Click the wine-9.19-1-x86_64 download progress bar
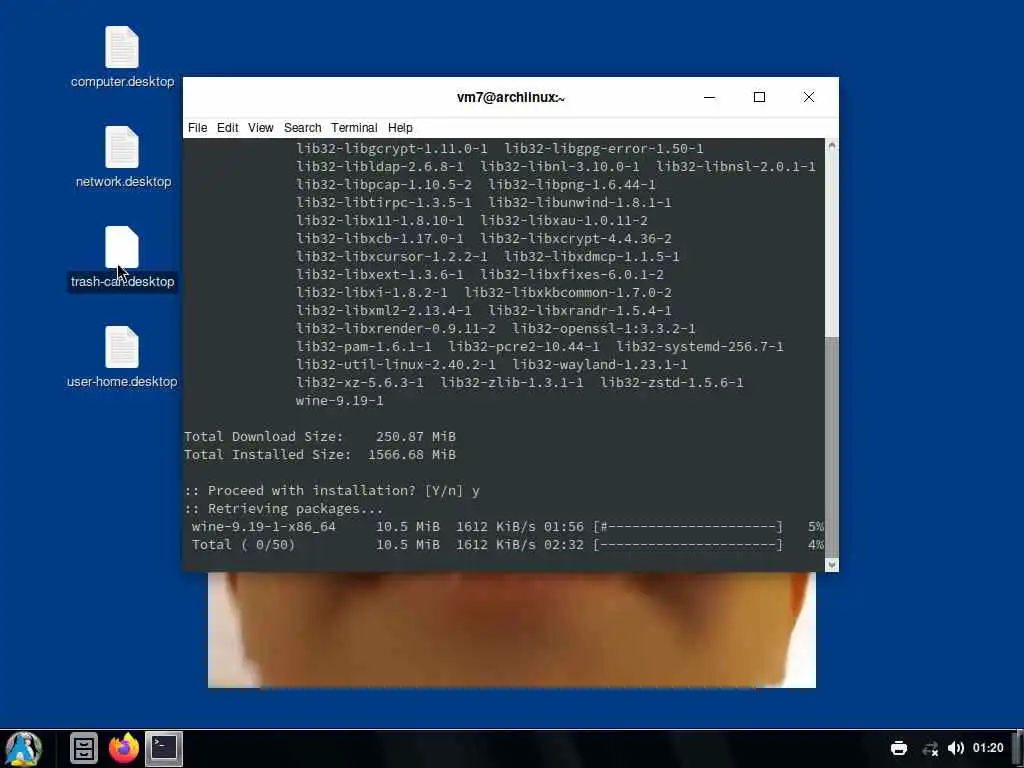Screen dimensions: 1024x768 click(x=688, y=526)
